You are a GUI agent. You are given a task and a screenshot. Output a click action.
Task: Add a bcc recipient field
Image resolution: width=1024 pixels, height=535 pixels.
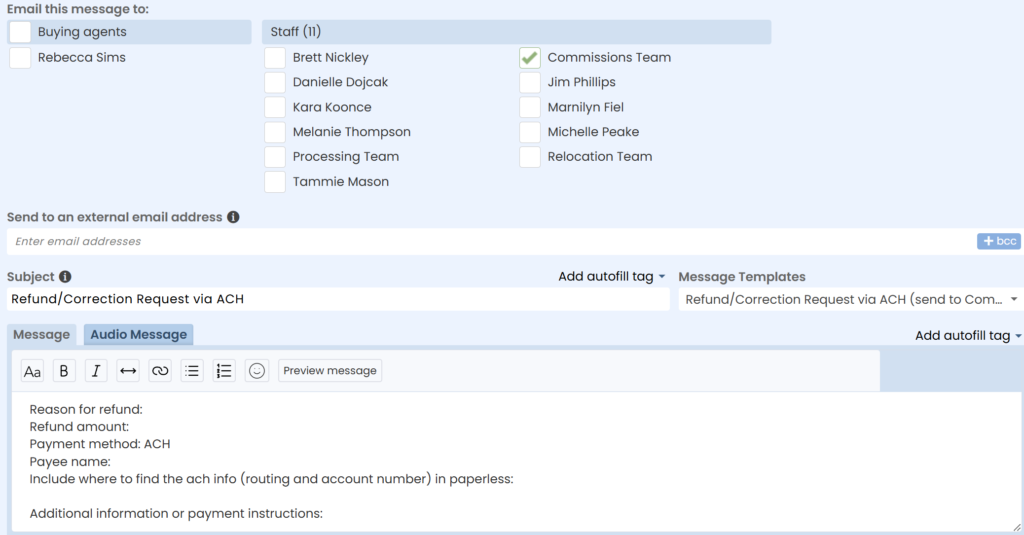pyautogui.click(x=999, y=241)
